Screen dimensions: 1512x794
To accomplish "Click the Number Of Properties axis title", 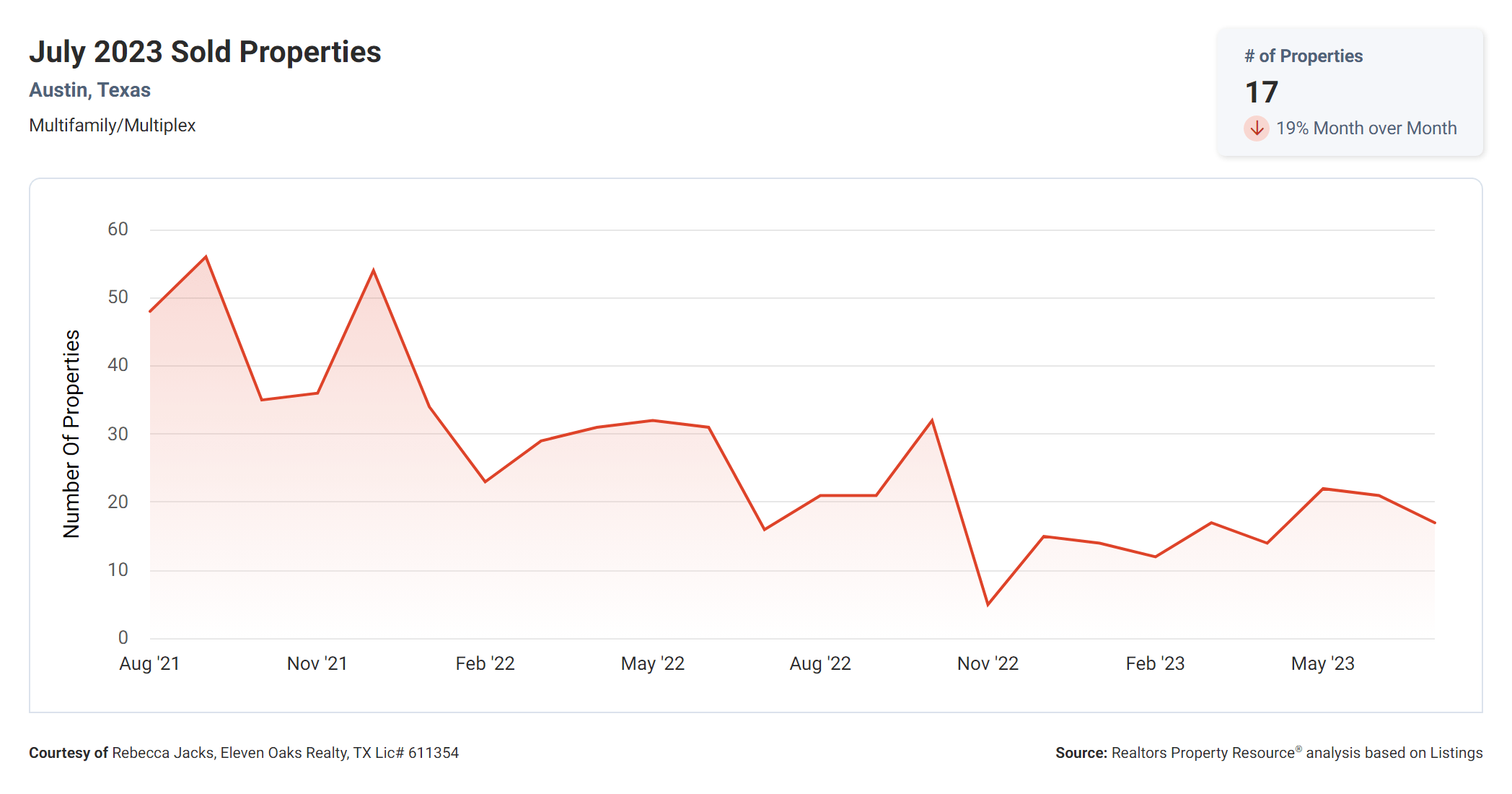I will (71, 434).
